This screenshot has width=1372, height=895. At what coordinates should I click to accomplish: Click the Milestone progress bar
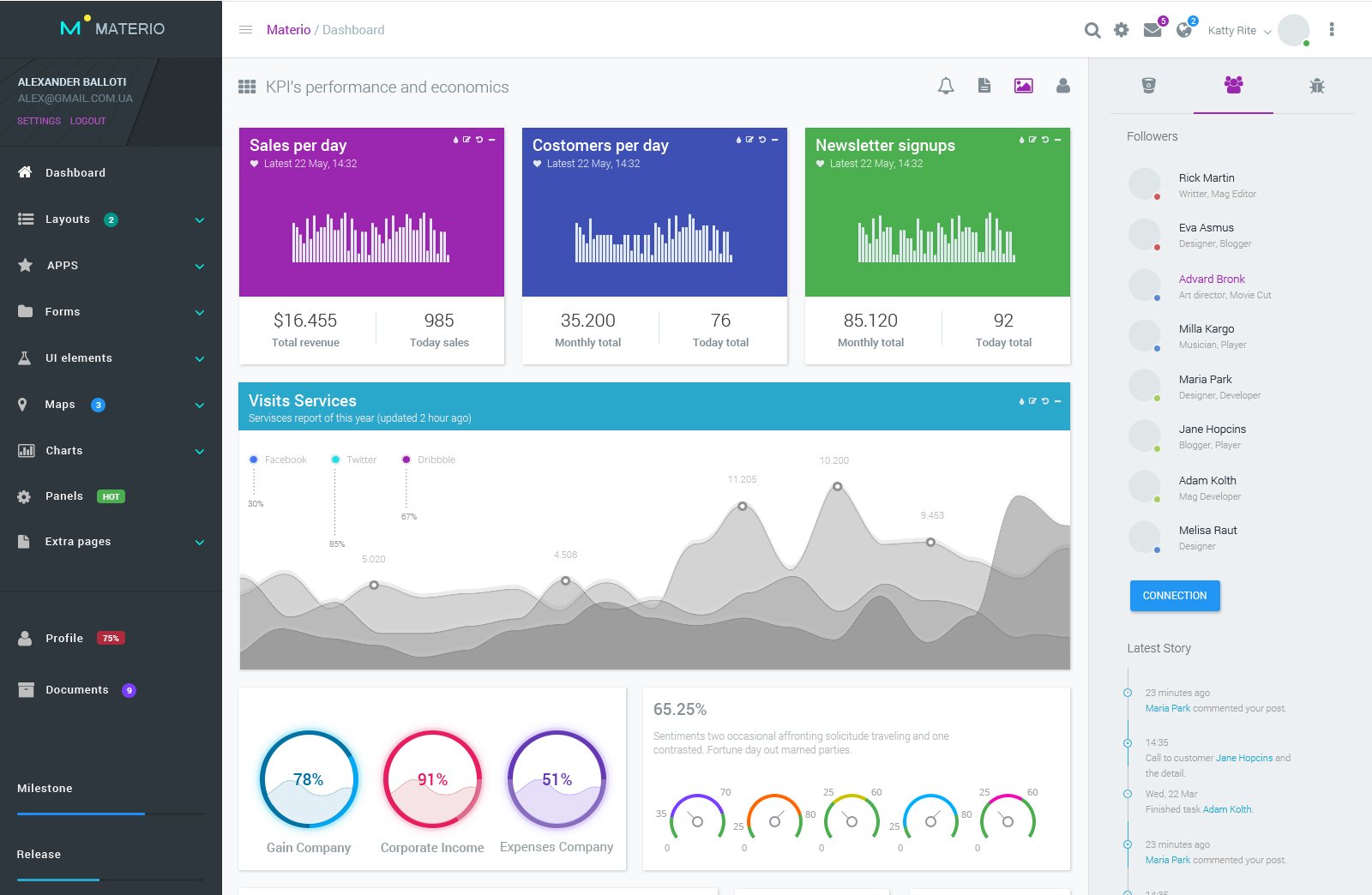110,814
